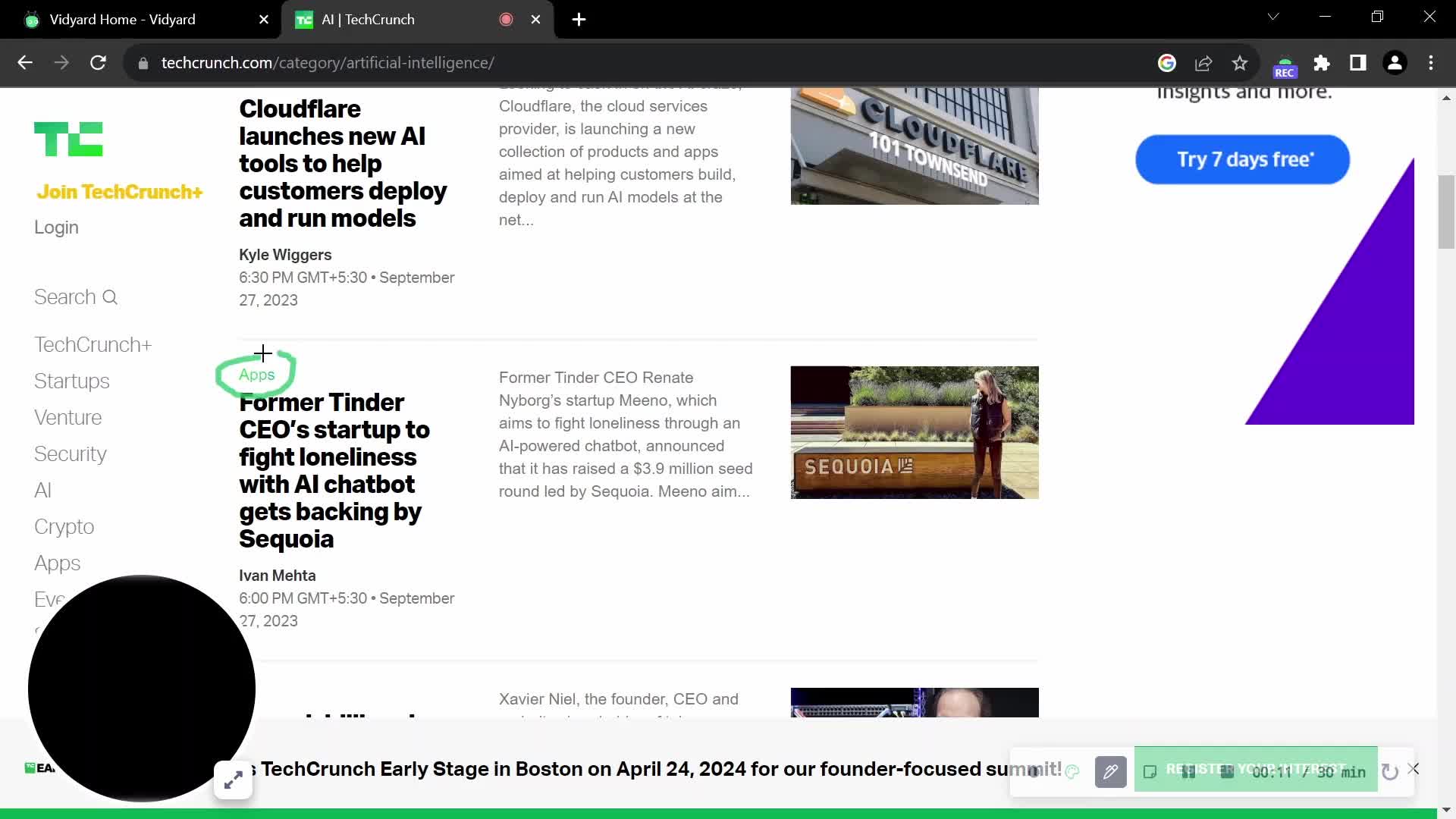Click the new tab plus button
This screenshot has height=819, width=1456.
pos(579,19)
